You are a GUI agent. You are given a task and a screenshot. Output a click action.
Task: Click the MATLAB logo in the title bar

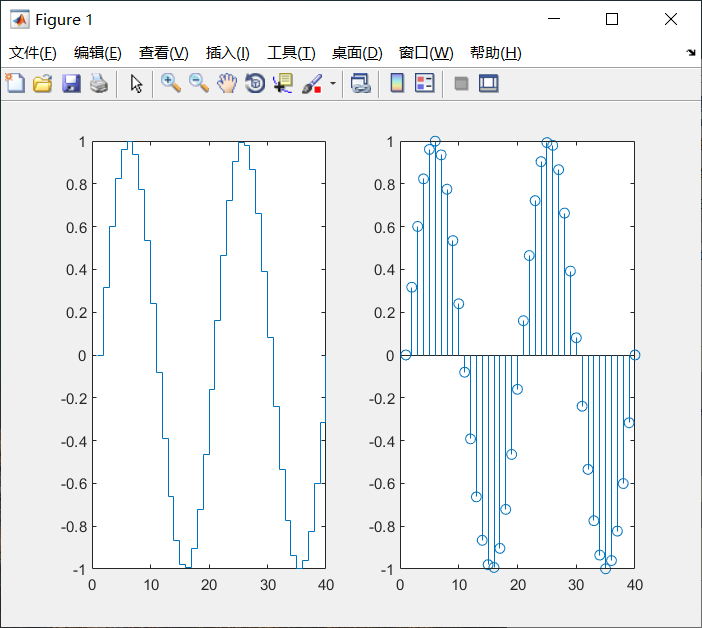tap(20, 20)
